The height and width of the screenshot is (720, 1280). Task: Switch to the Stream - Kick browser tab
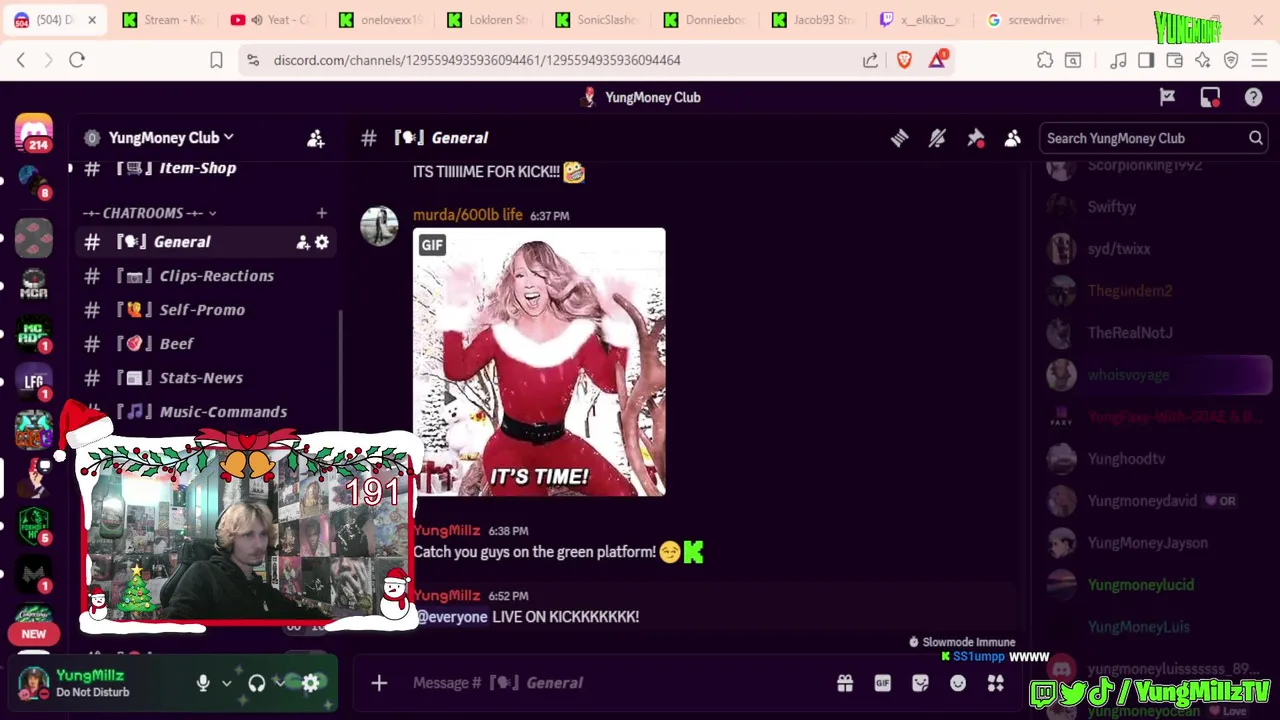point(164,20)
